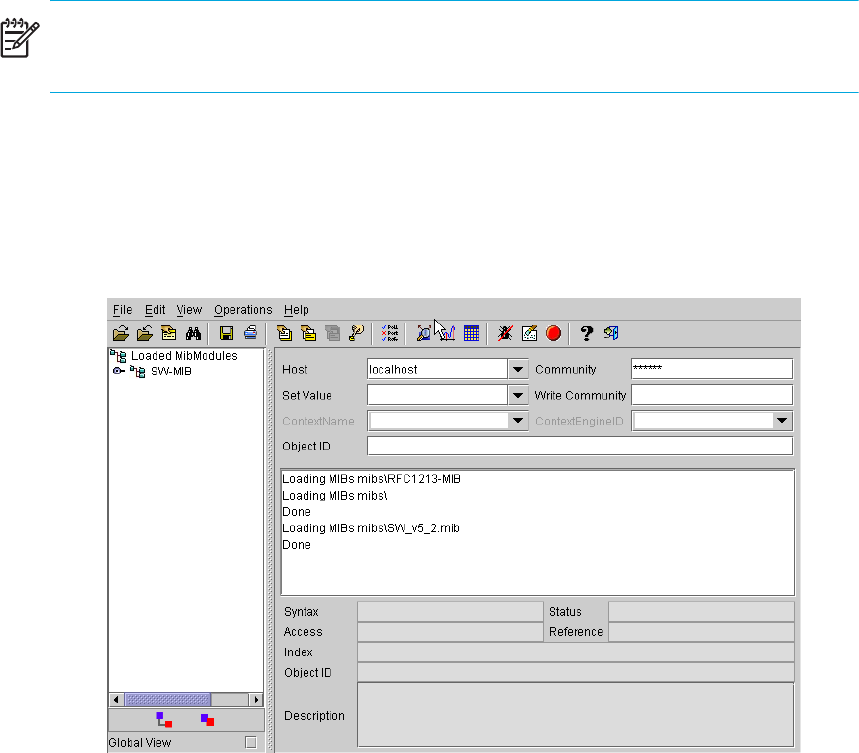Screen dimensions: 859x753
Task: Click the binoculars Find icon
Action: [x=195, y=334]
